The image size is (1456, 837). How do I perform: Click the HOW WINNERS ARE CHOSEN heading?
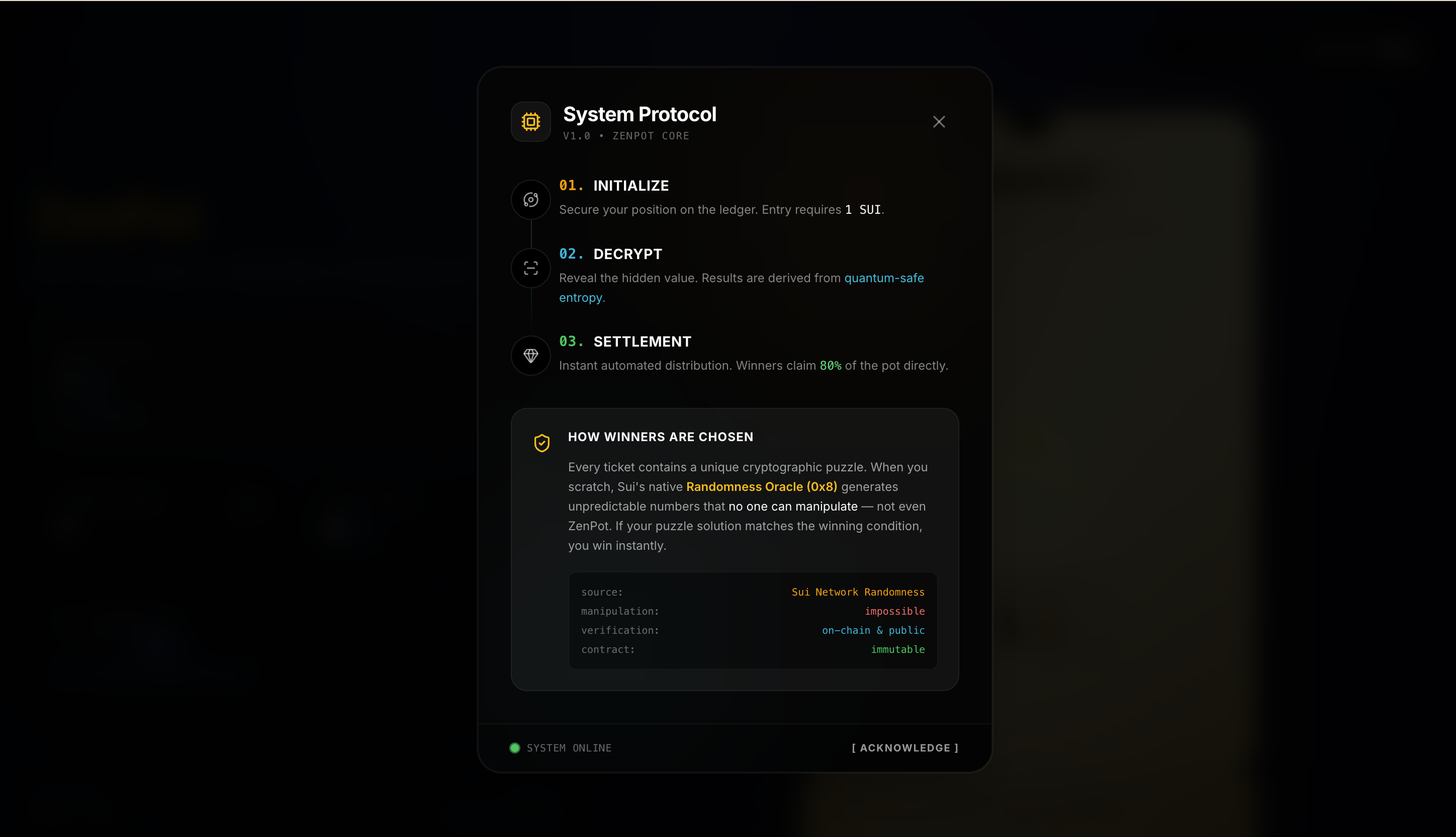661,436
